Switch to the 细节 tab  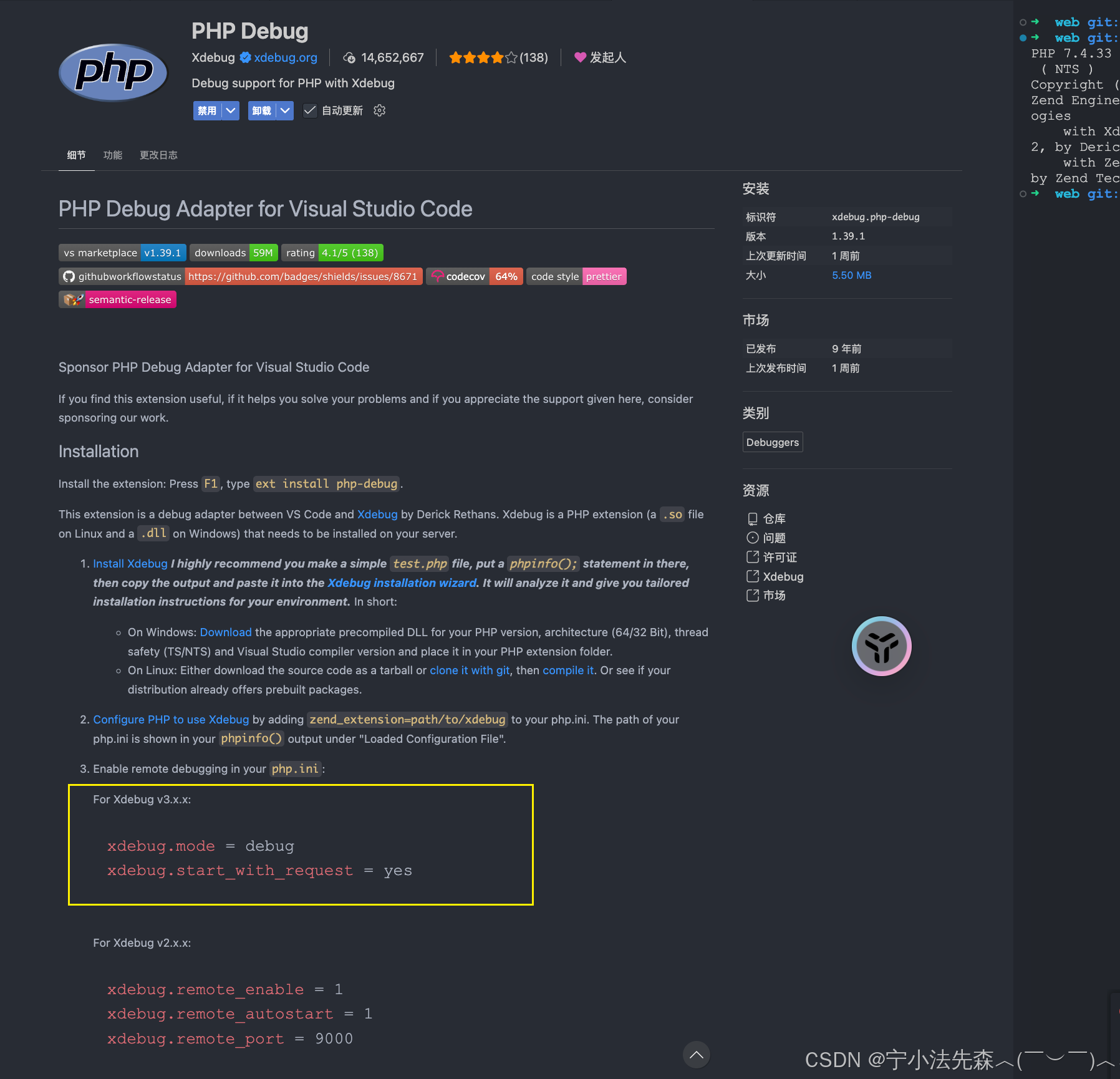point(76,155)
